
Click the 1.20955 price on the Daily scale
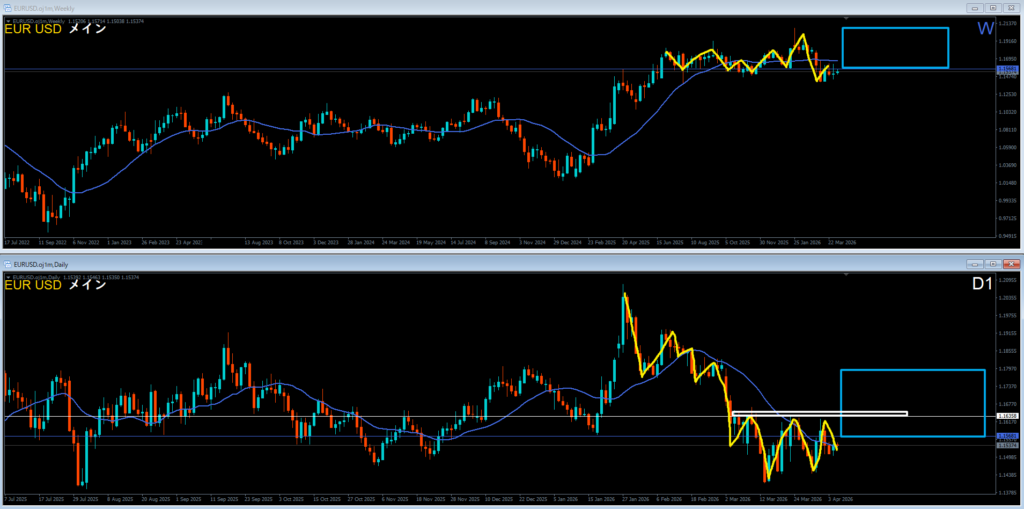click(x=1006, y=280)
